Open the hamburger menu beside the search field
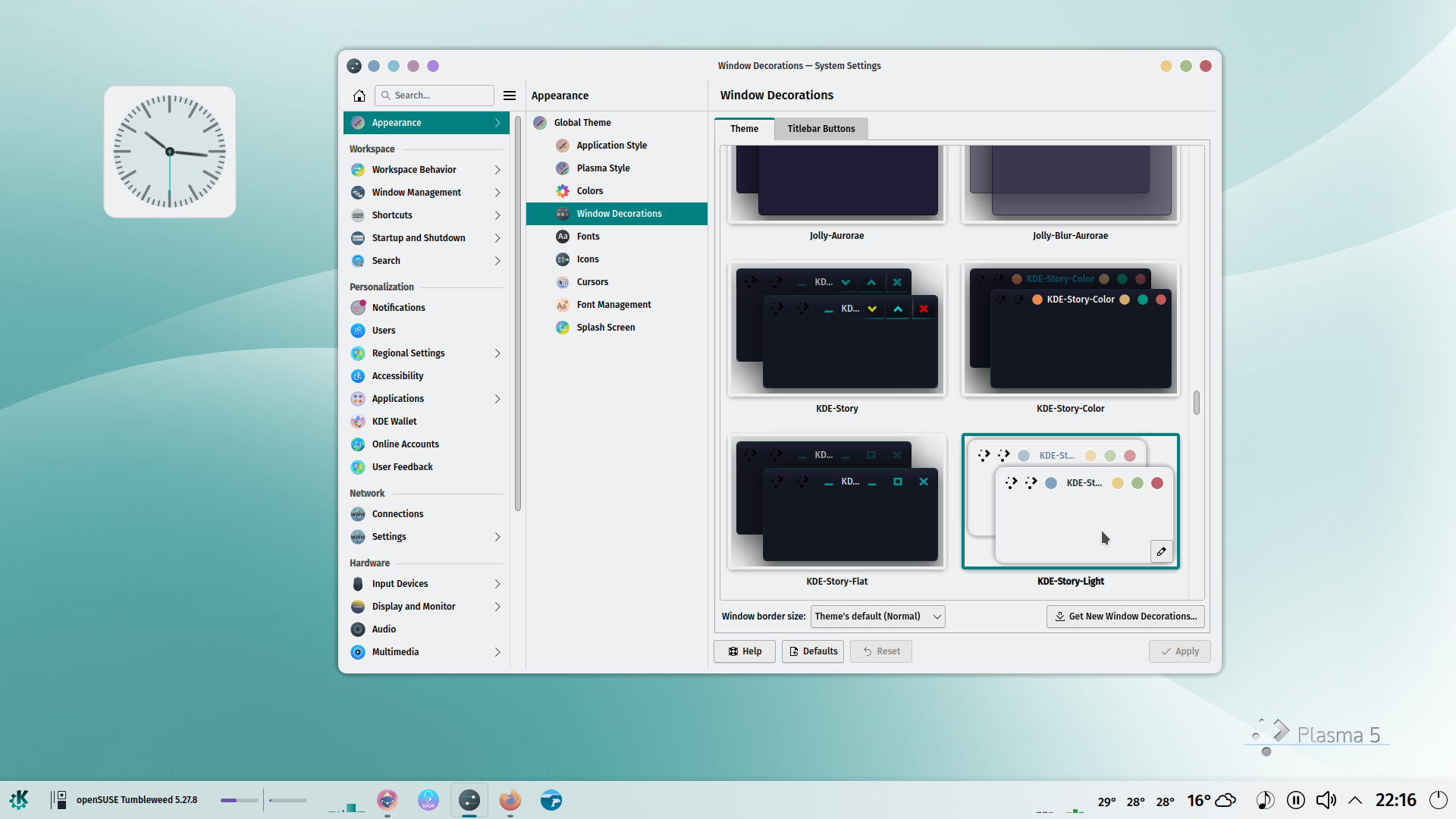Screen dimensions: 1456x819 (510, 96)
